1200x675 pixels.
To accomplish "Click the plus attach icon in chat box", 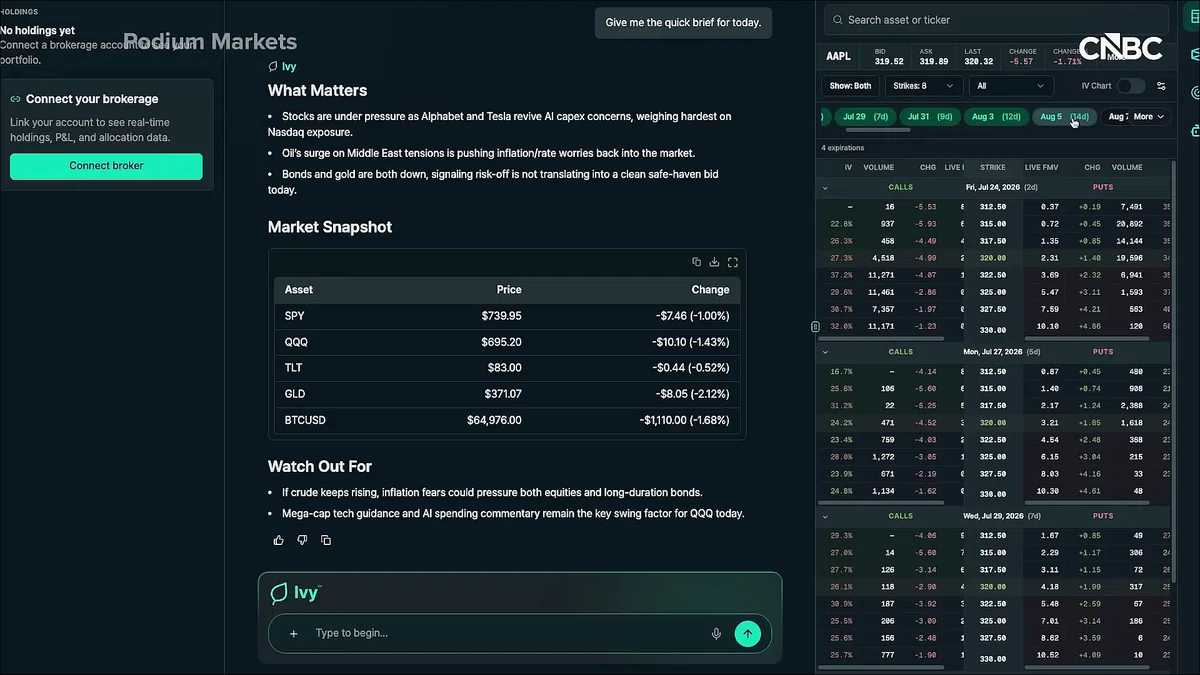I will coord(294,633).
